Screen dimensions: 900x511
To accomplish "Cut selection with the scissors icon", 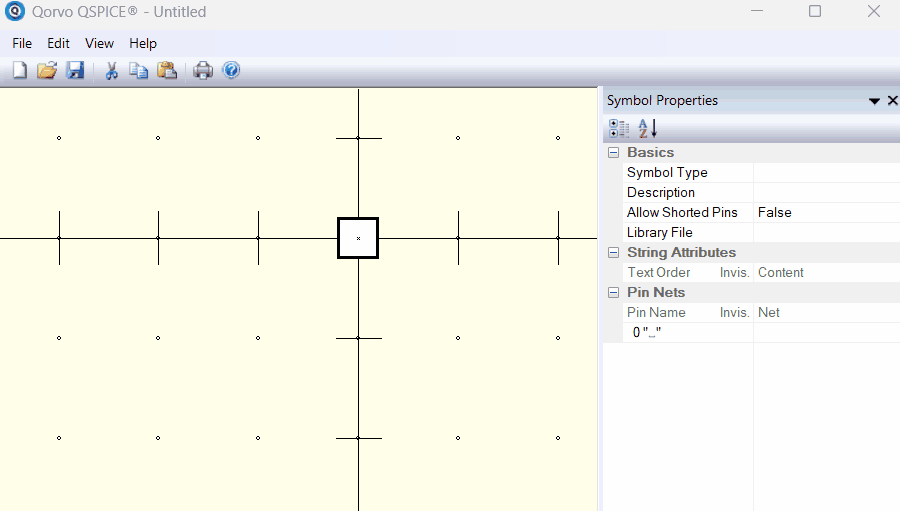I will (x=112, y=70).
